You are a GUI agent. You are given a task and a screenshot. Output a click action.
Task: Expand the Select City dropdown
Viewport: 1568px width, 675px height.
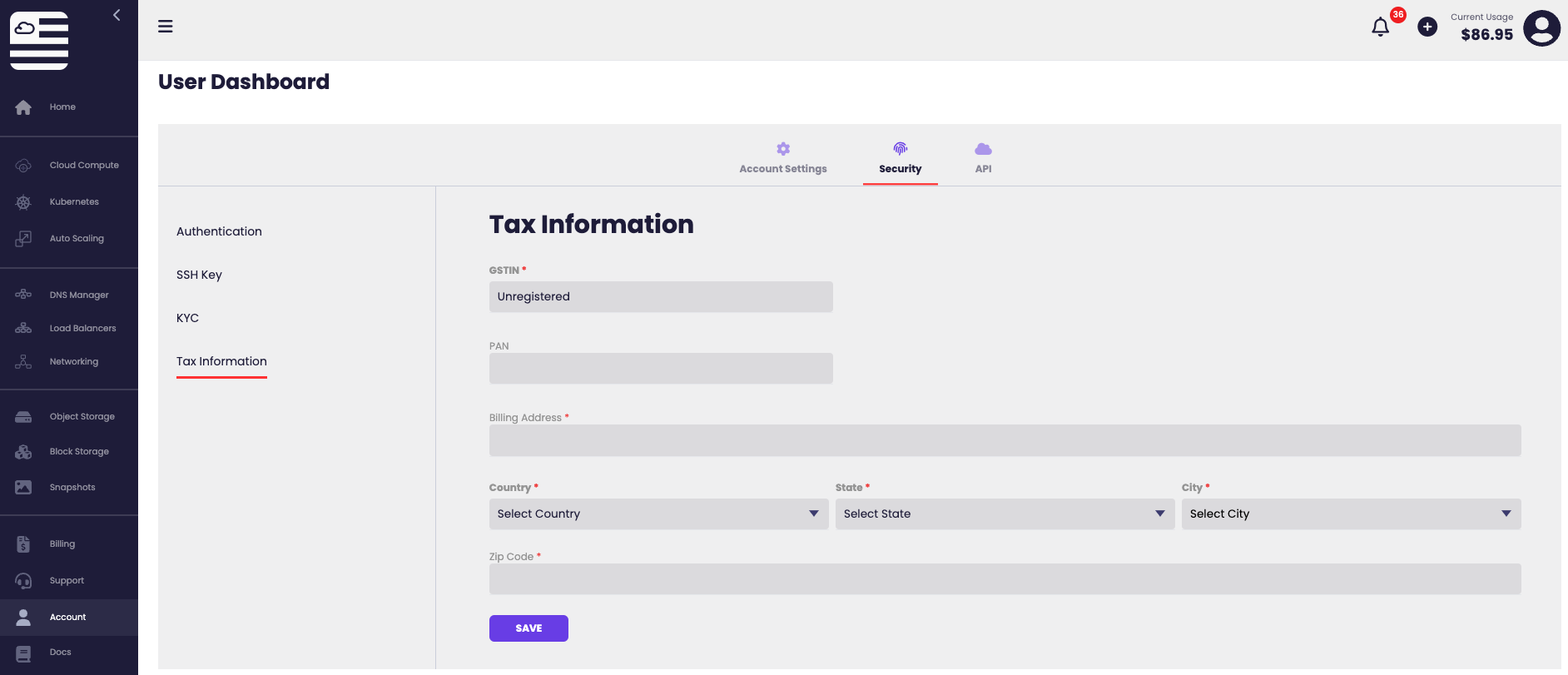click(1350, 514)
